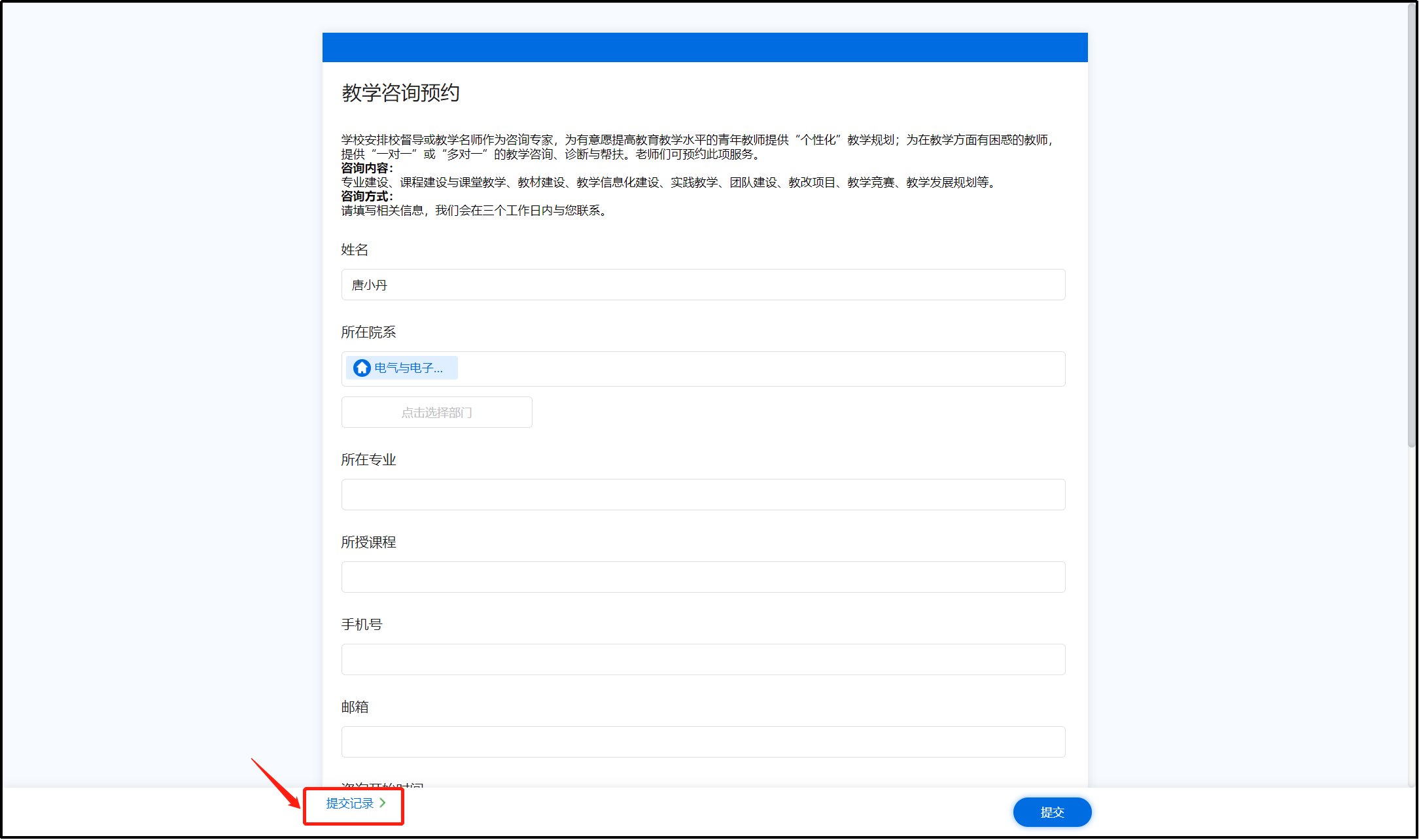Click the 所在专业 label text

coord(368,460)
